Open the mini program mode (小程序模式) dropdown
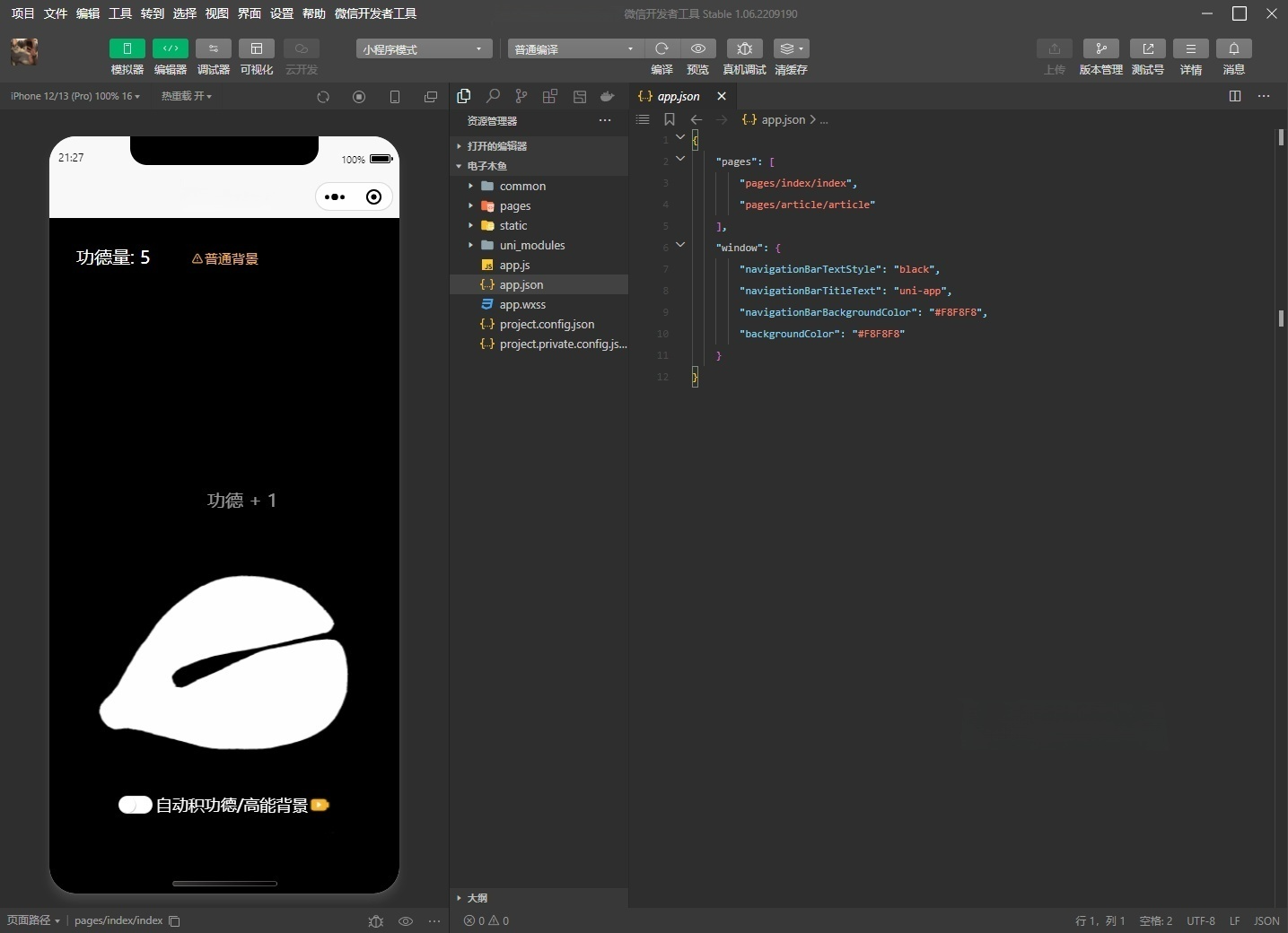 point(423,48)
